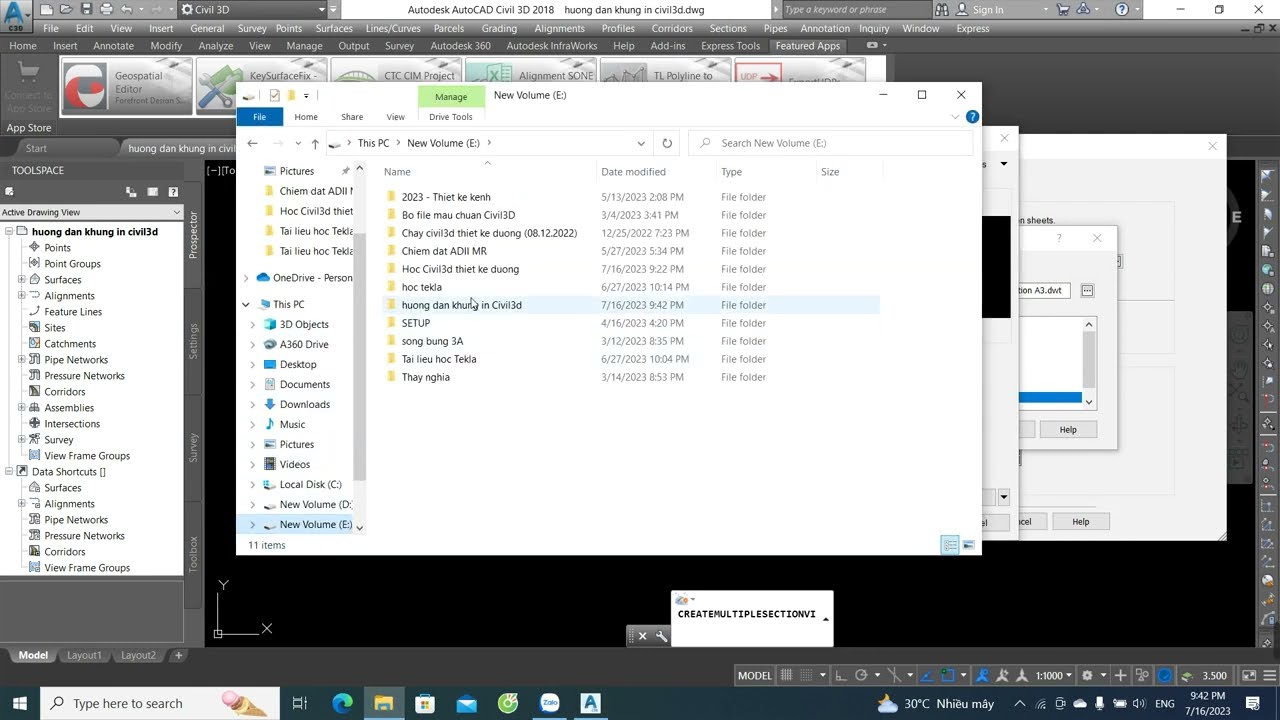Select Alignments under Data Shortcuts
The width and height of the screenshot is (1280, 720).
pos(69,504)
